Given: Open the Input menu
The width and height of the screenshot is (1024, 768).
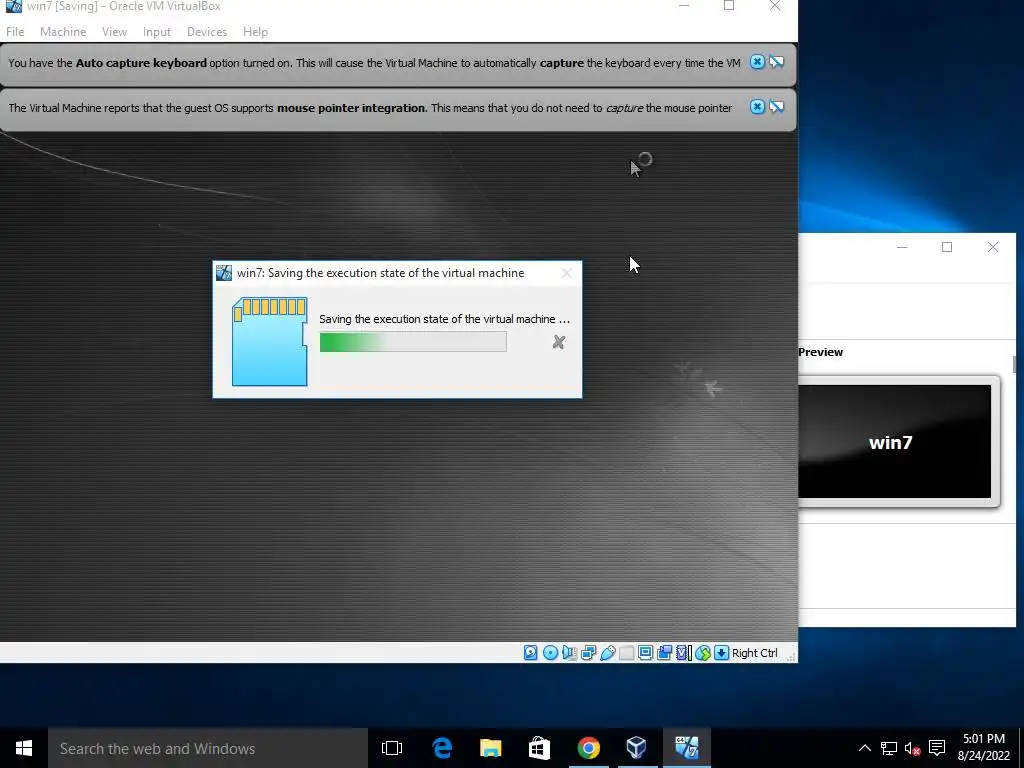Looking at the screenshot, I should click(157, 31).
